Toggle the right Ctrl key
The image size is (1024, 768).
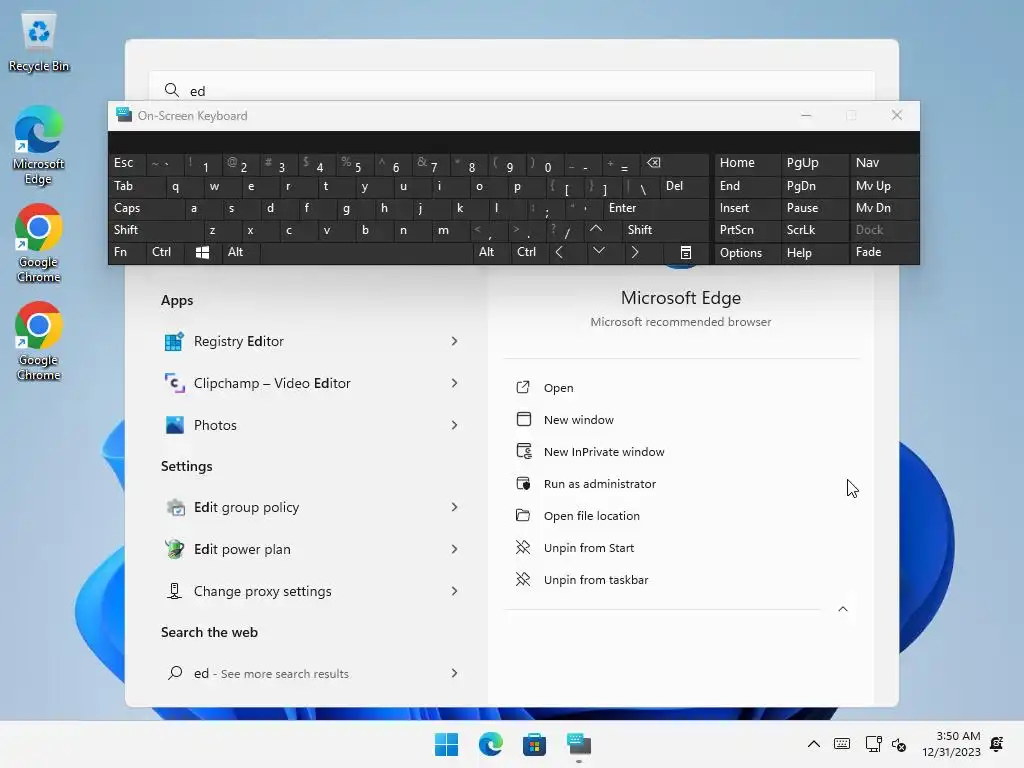click(x=529, y=252)
